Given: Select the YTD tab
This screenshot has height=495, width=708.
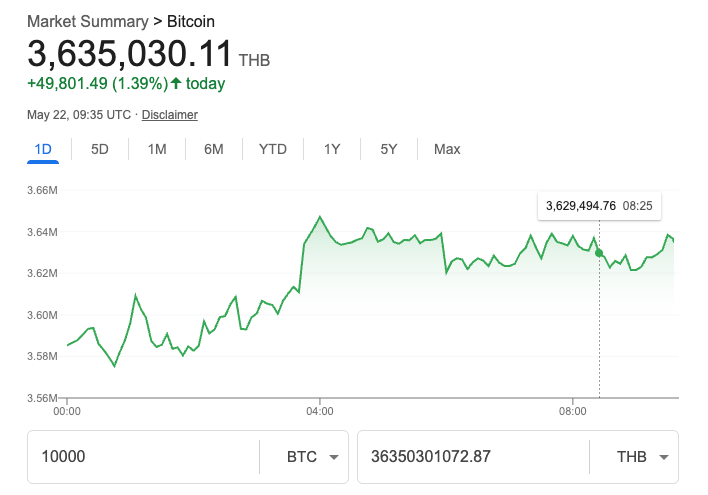Looking at the screenshot, I should (273, 149).
